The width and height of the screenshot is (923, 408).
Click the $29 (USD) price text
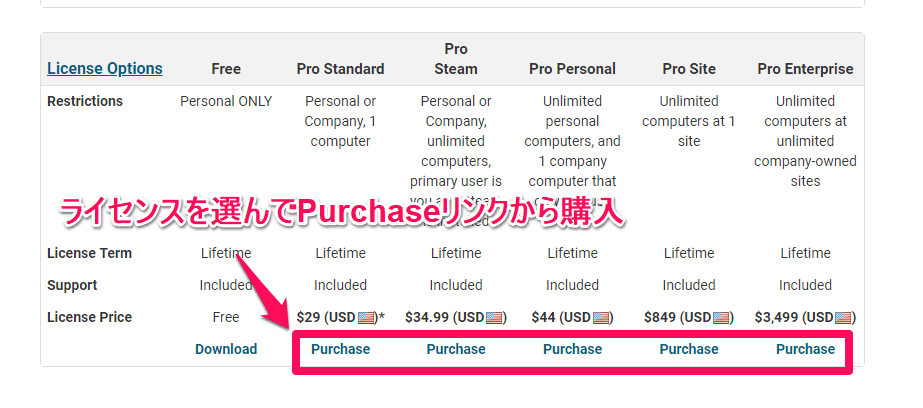click(x=340, y=317)
